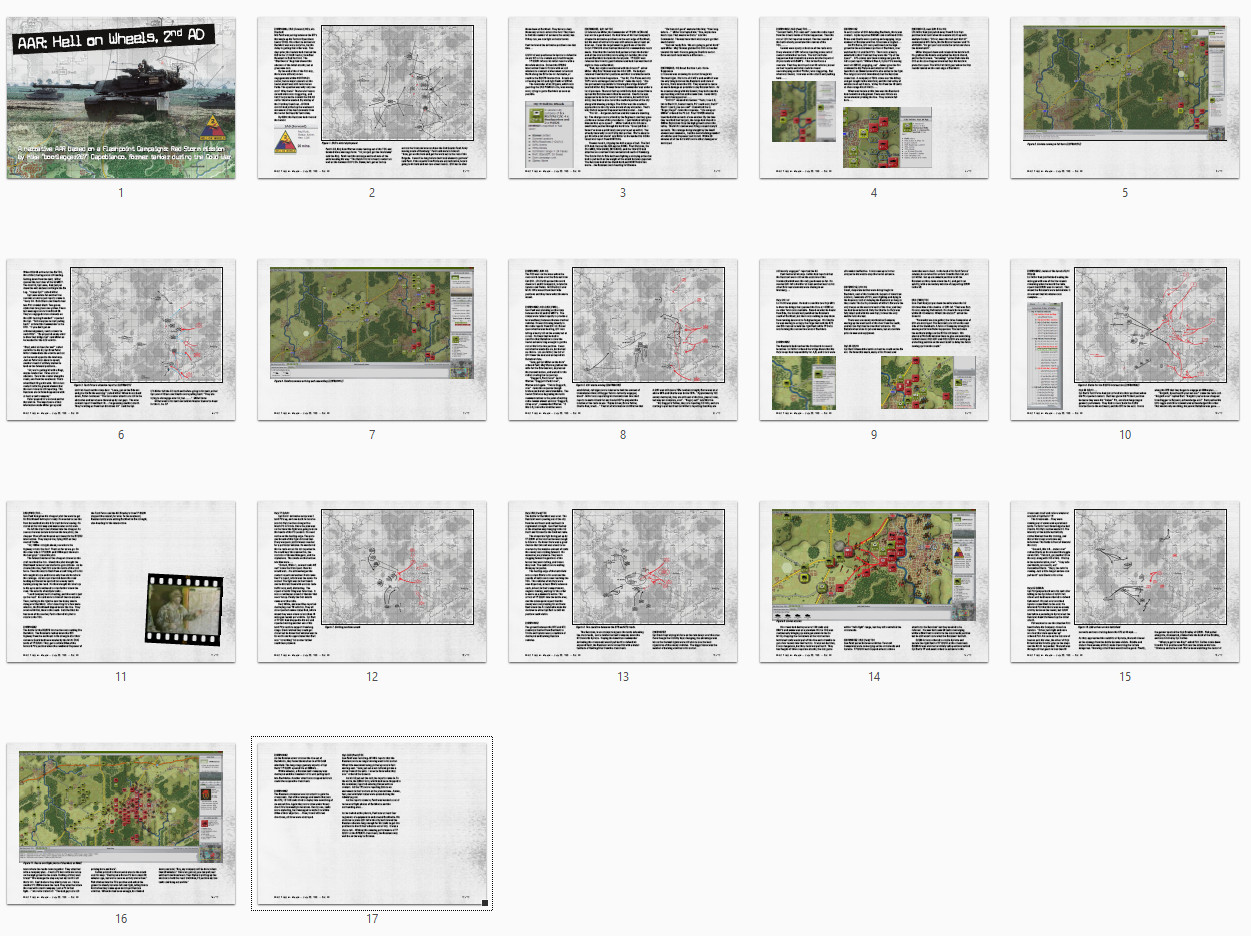
Task: Select page 17 text-only thumbnail
Action: click(x=372, y=822)
